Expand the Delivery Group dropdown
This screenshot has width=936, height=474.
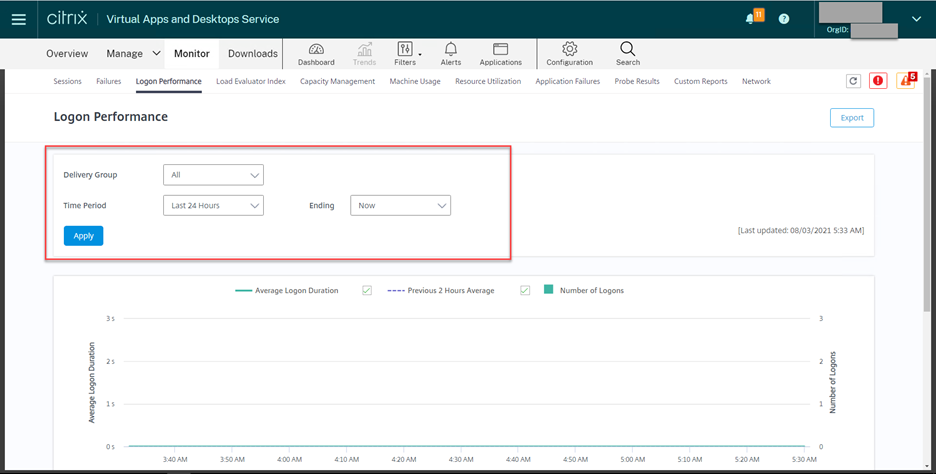[213, 175]
